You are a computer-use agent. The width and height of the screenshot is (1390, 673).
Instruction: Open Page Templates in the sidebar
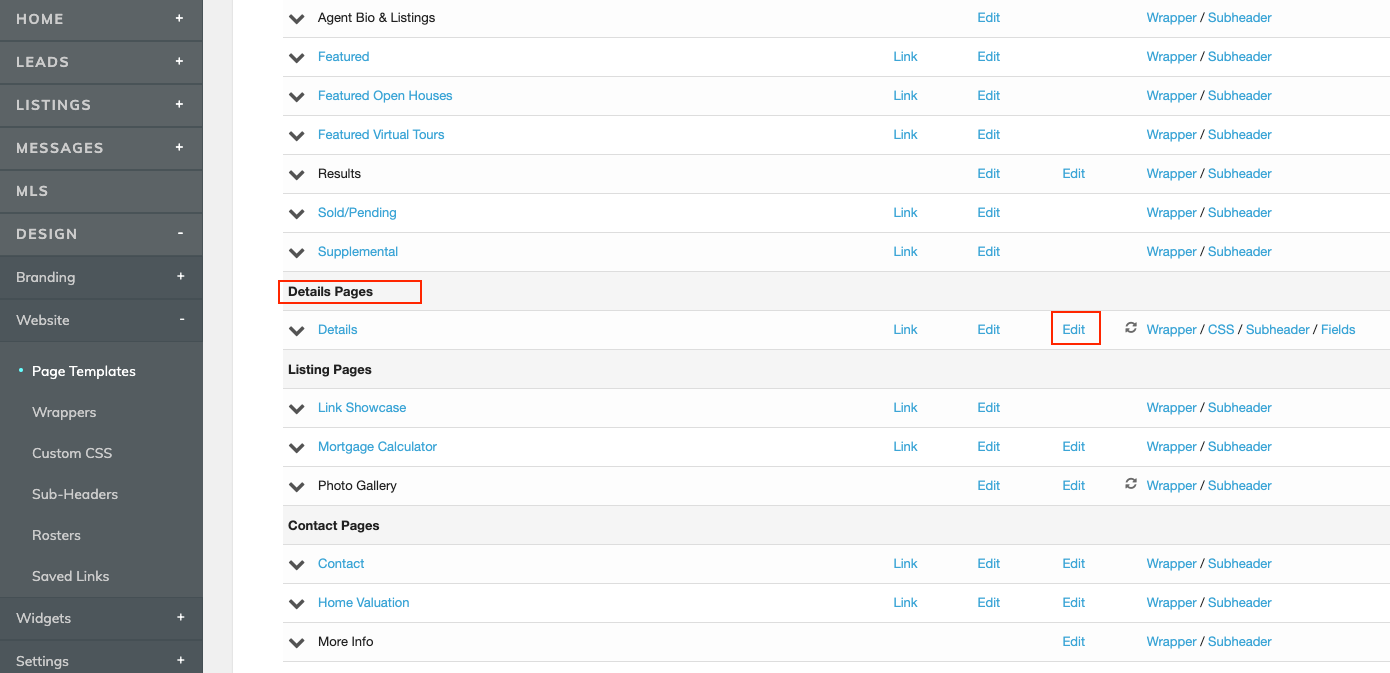84,371
